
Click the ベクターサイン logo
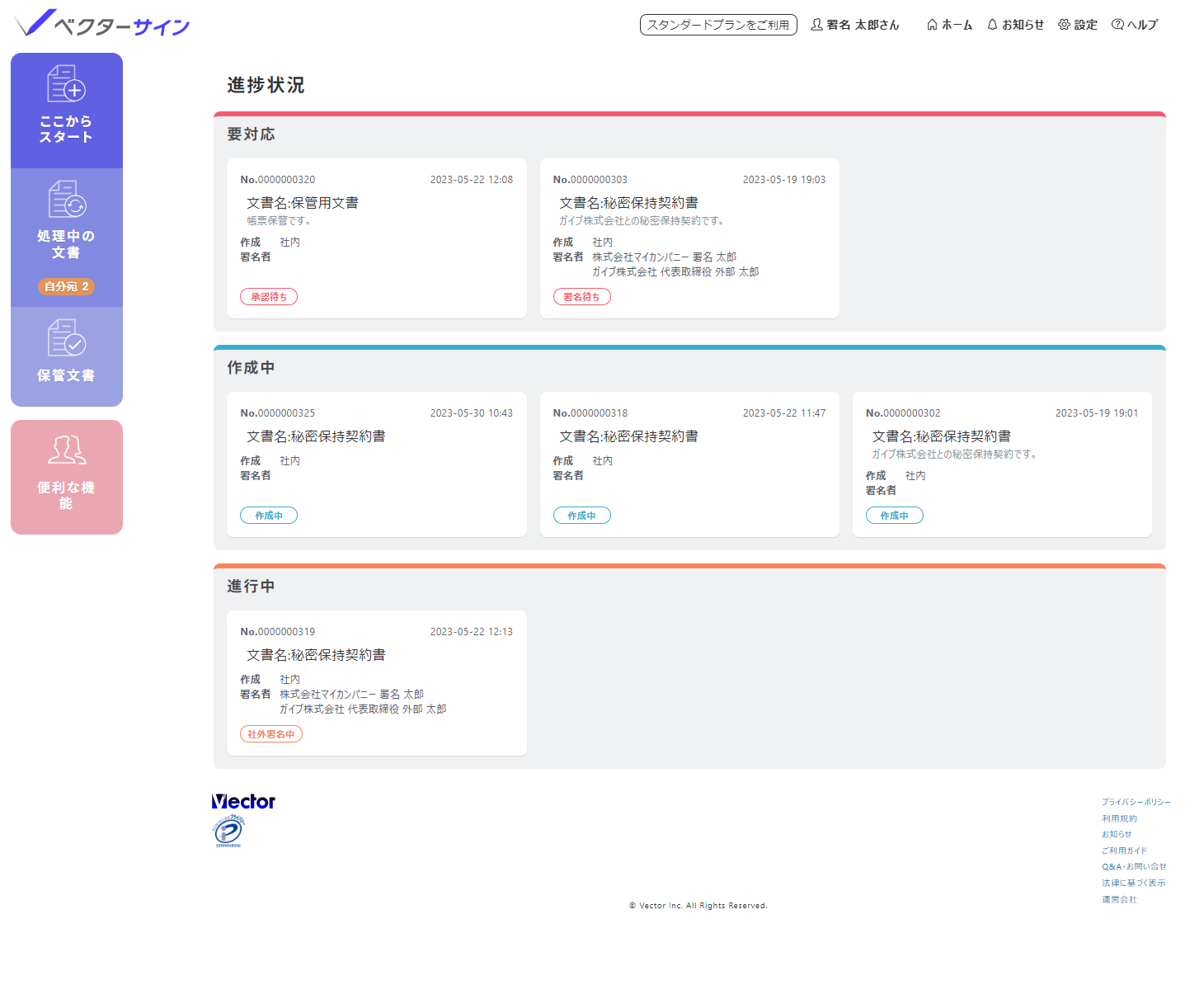(102, 24)
